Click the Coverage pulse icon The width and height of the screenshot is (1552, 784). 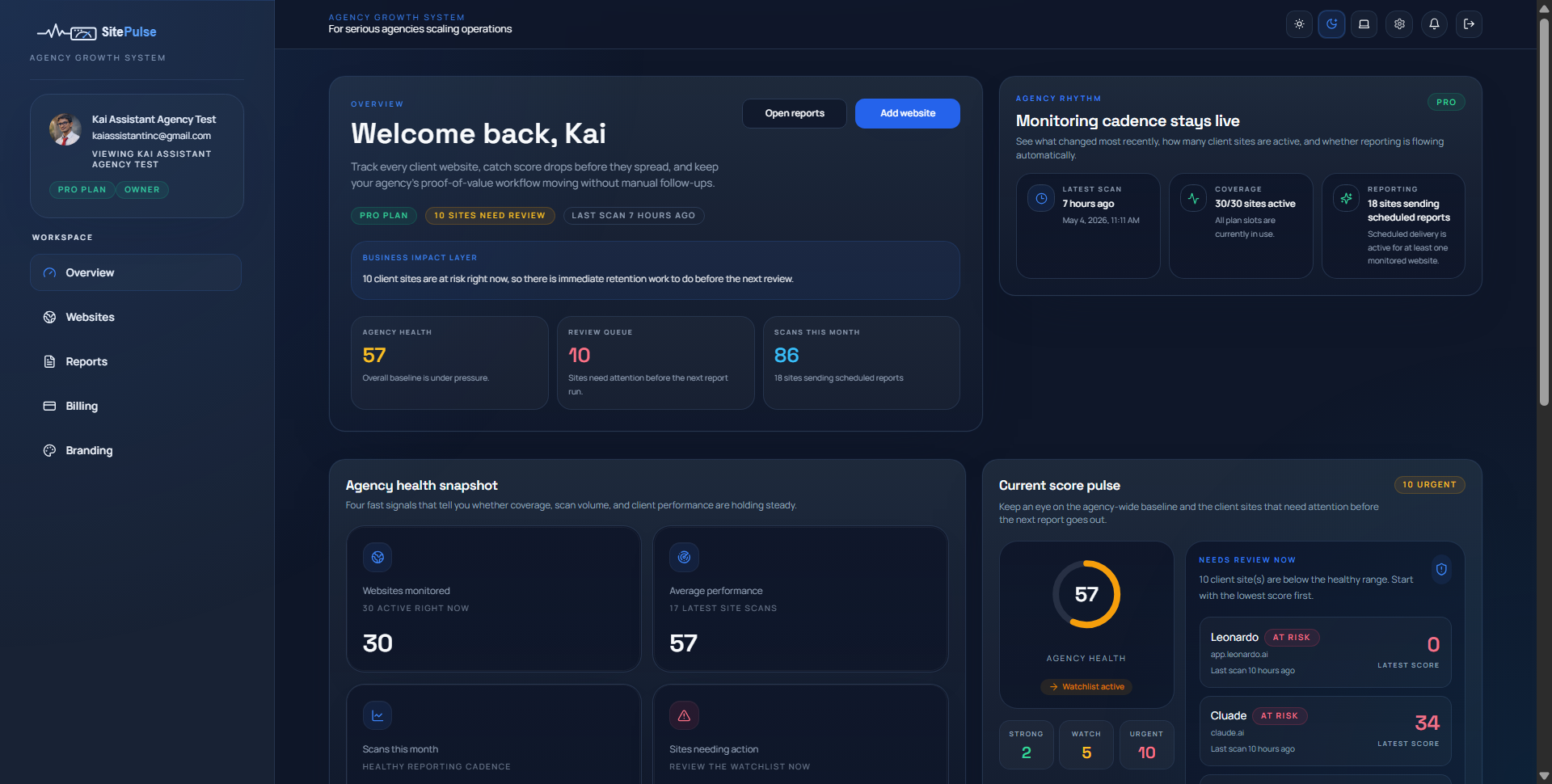click(x=1193, y=198)
